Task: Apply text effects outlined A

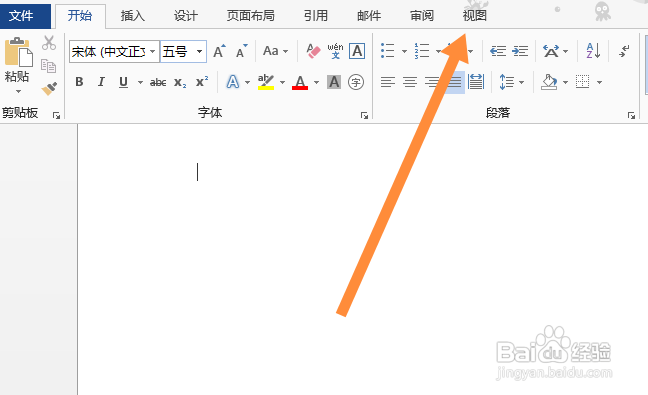Action: [x=233, y=82]
